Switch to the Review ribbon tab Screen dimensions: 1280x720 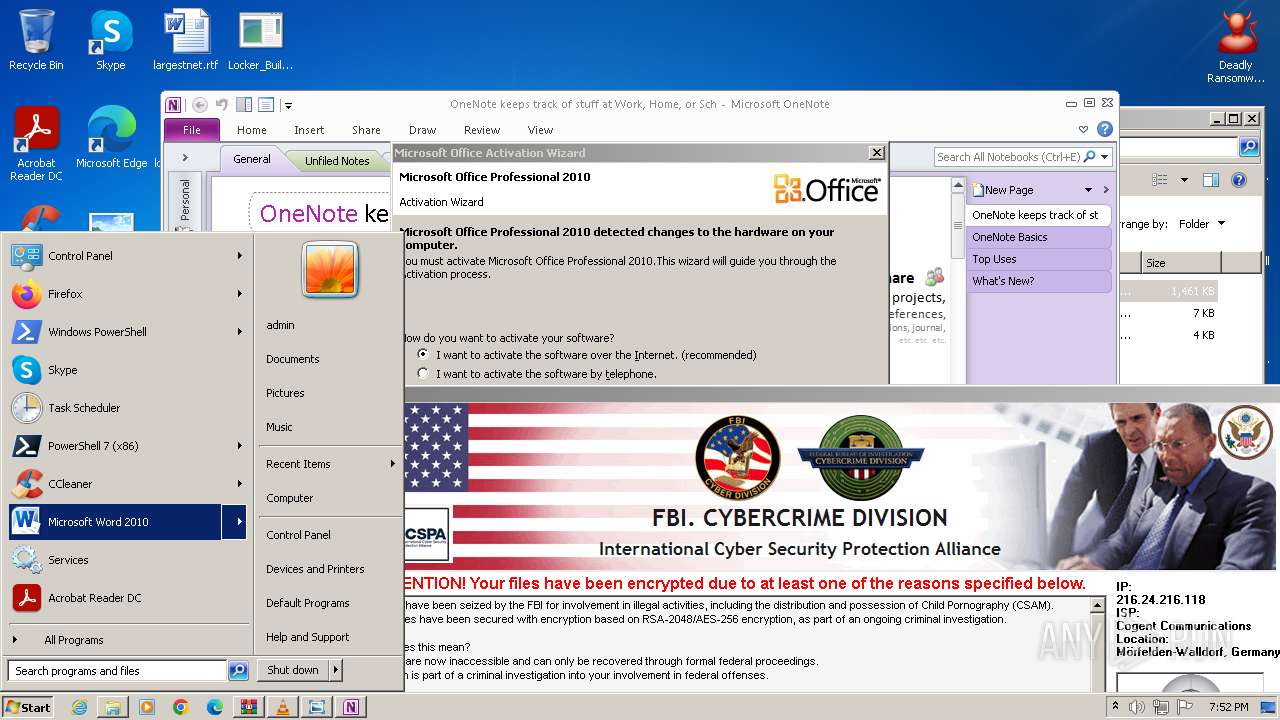(482, 130)
